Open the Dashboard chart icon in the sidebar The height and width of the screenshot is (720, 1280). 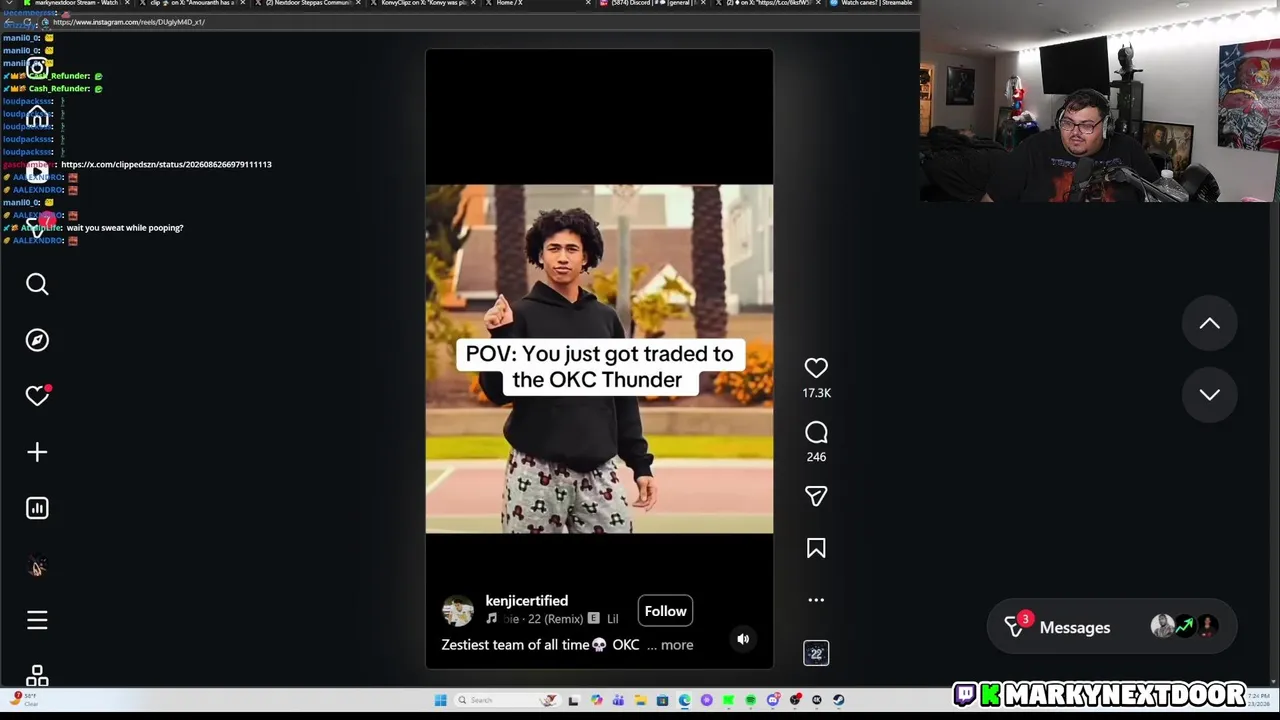coord(37,508)
